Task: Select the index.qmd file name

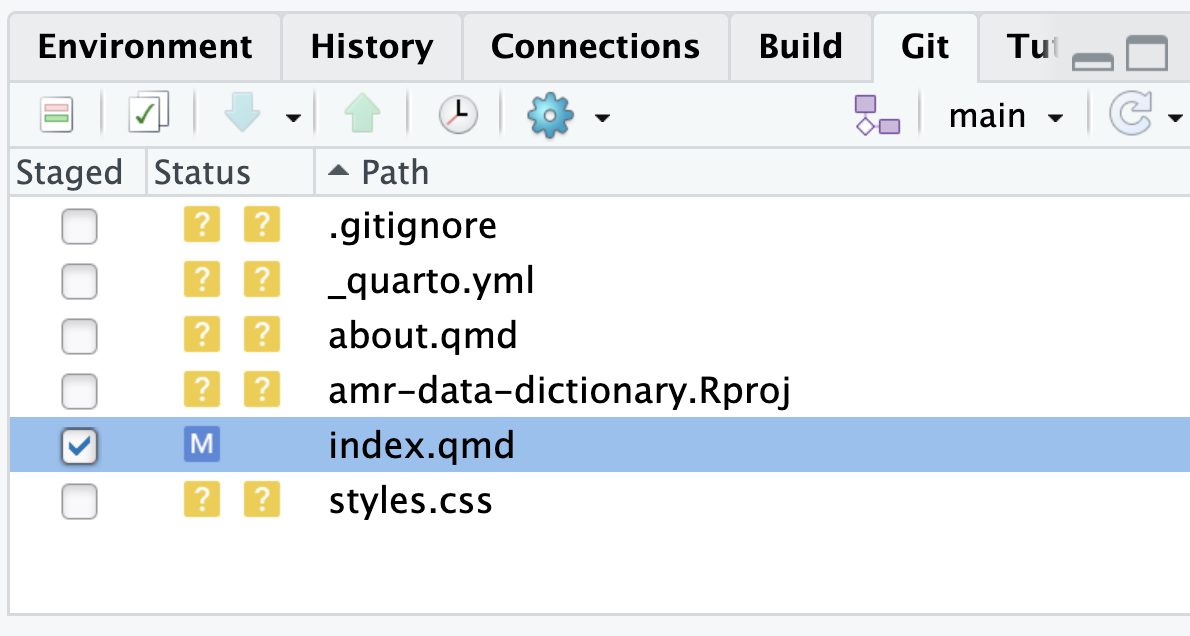Action: 421,446
